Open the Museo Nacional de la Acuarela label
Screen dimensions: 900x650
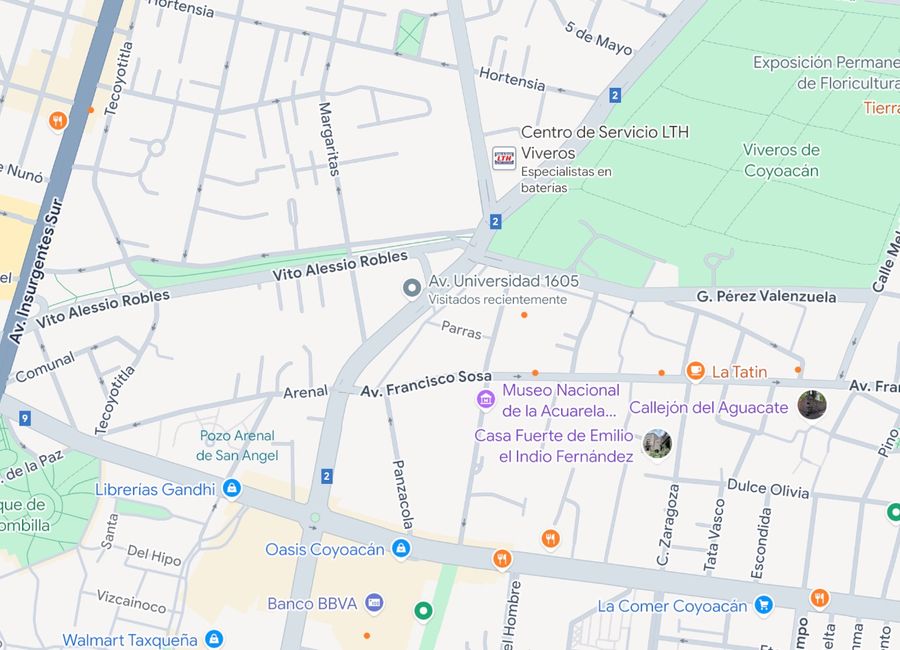561,400
